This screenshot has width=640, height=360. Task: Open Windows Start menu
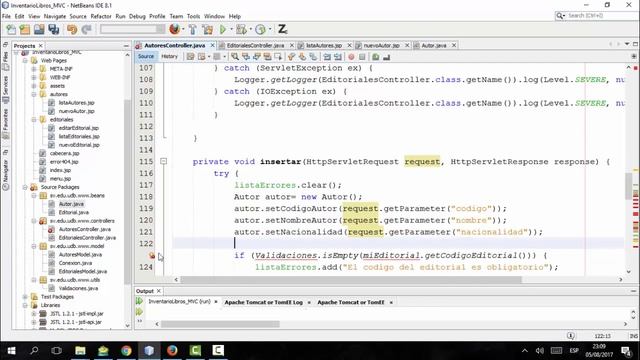[11, 351]
